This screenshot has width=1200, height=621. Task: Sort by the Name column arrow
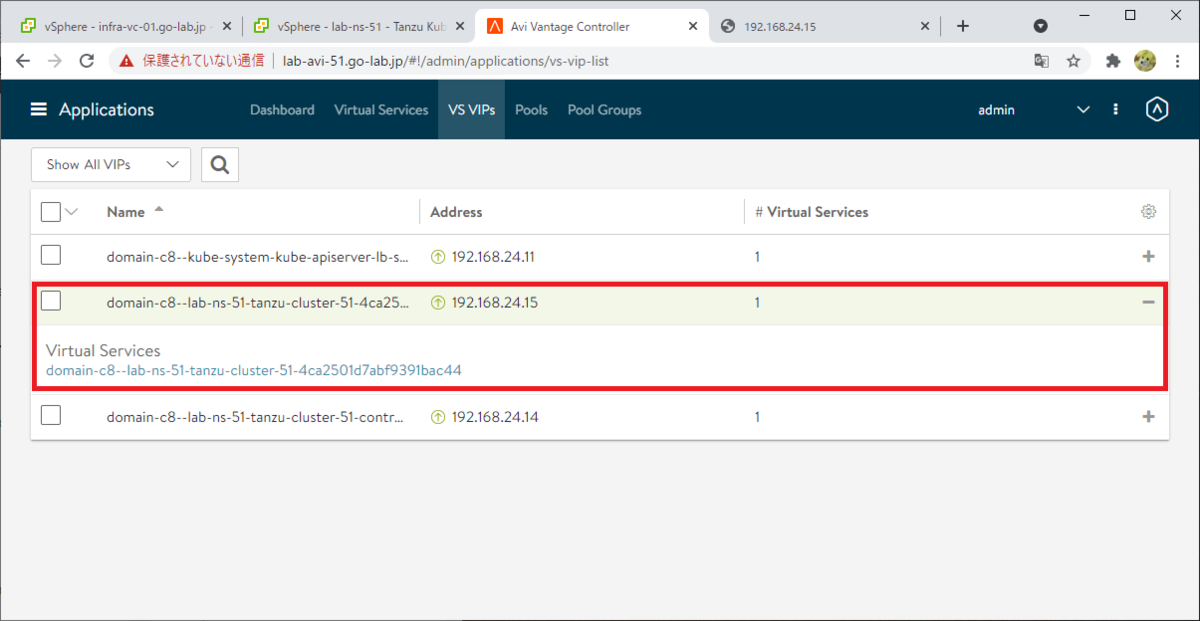(159, 211)
